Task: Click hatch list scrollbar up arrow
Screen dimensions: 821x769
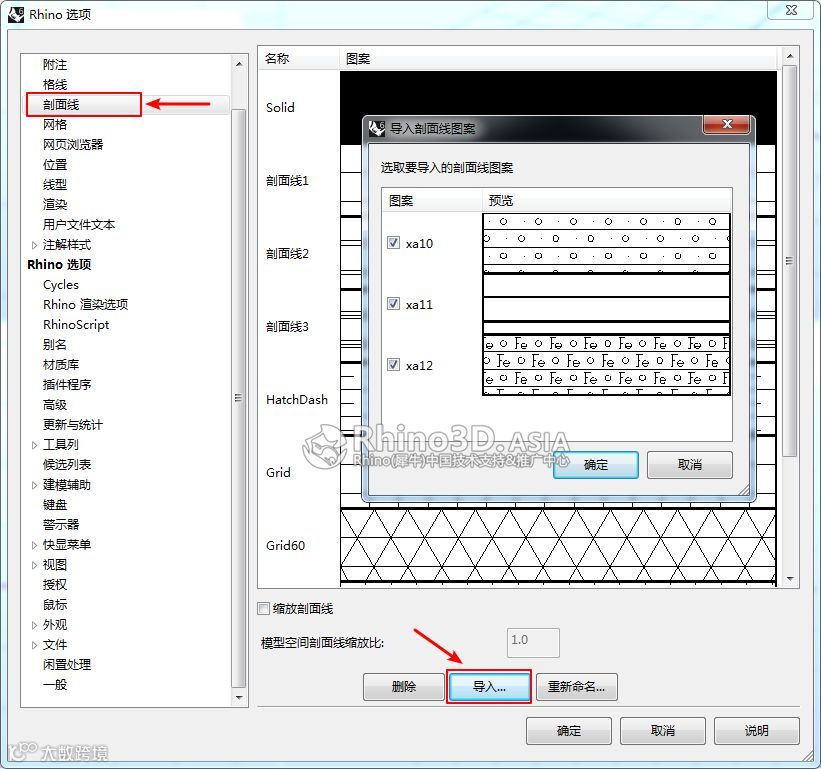Action: click(x=790, y=55)
